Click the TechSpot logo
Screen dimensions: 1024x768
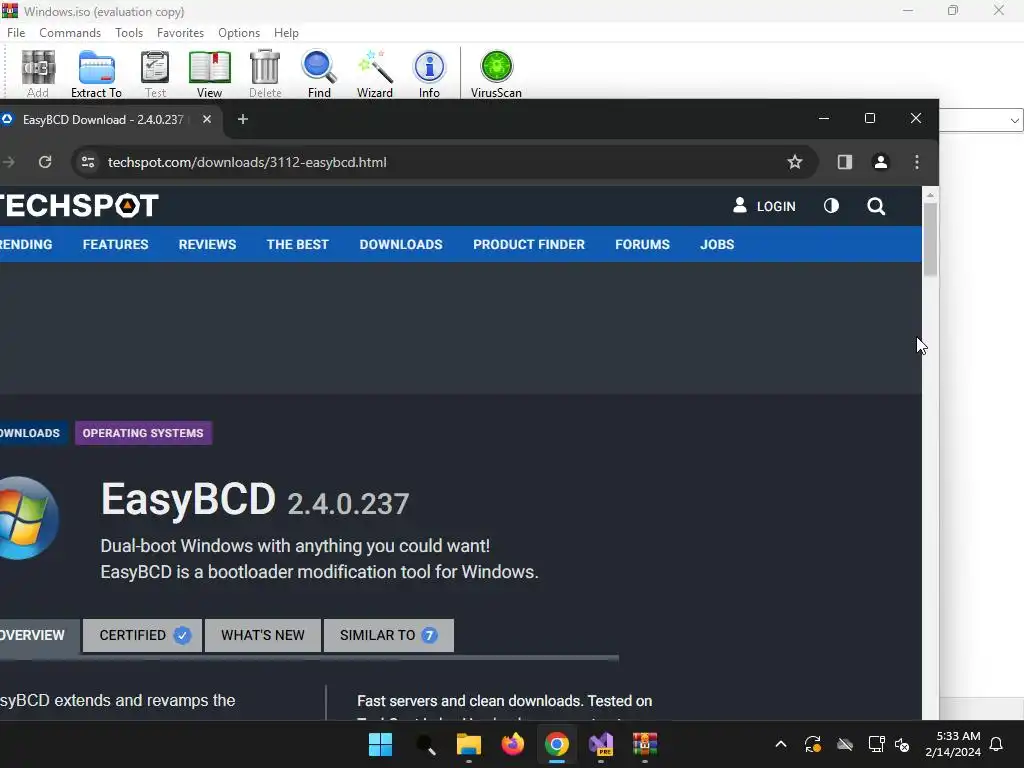78,206
